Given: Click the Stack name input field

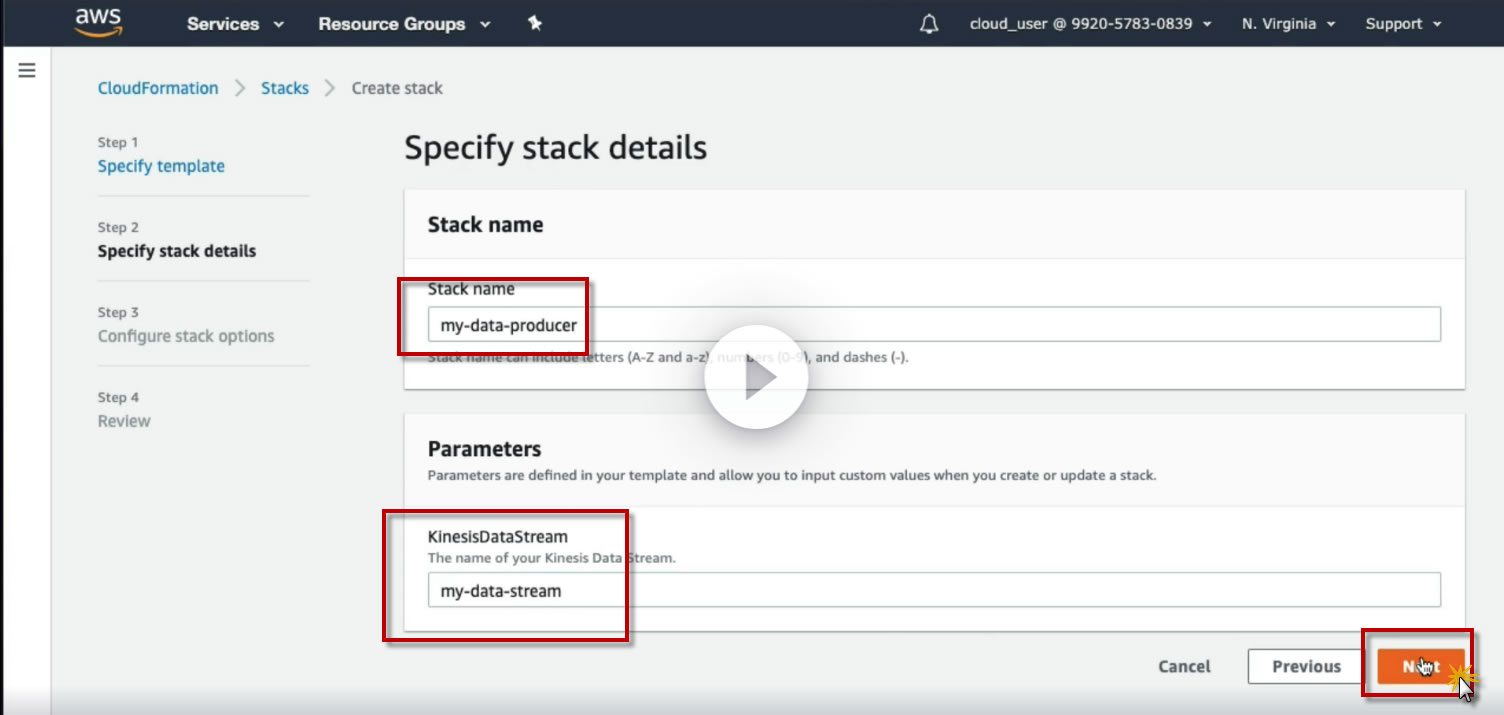Looking at the screenshot, I should coord(1000,325).
